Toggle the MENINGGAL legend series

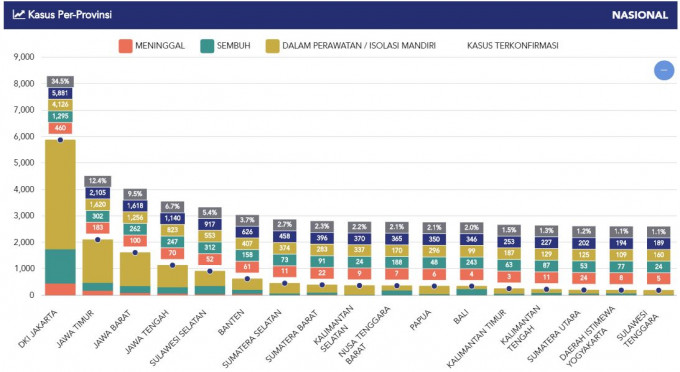(x=152, y=46)
